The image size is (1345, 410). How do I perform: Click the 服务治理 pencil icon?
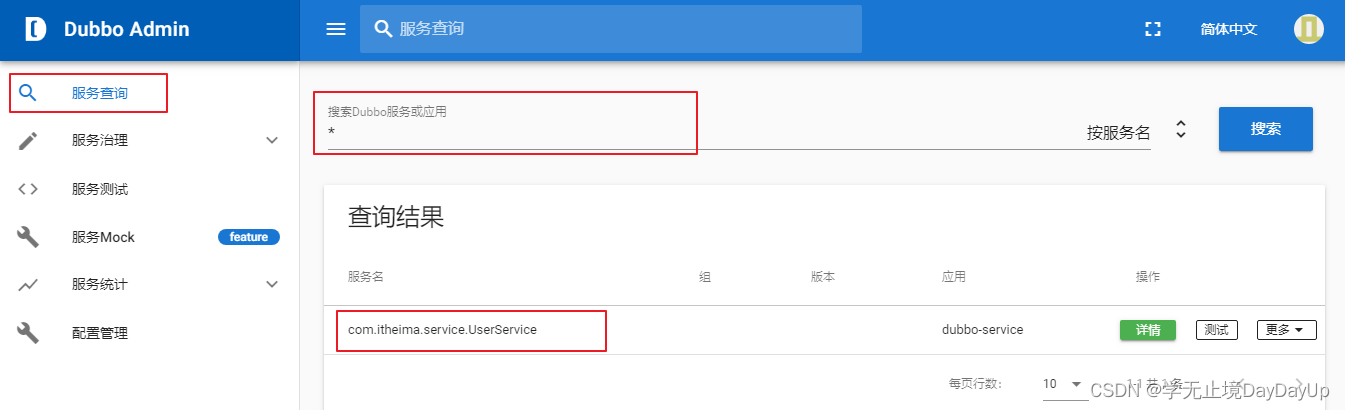28,141
